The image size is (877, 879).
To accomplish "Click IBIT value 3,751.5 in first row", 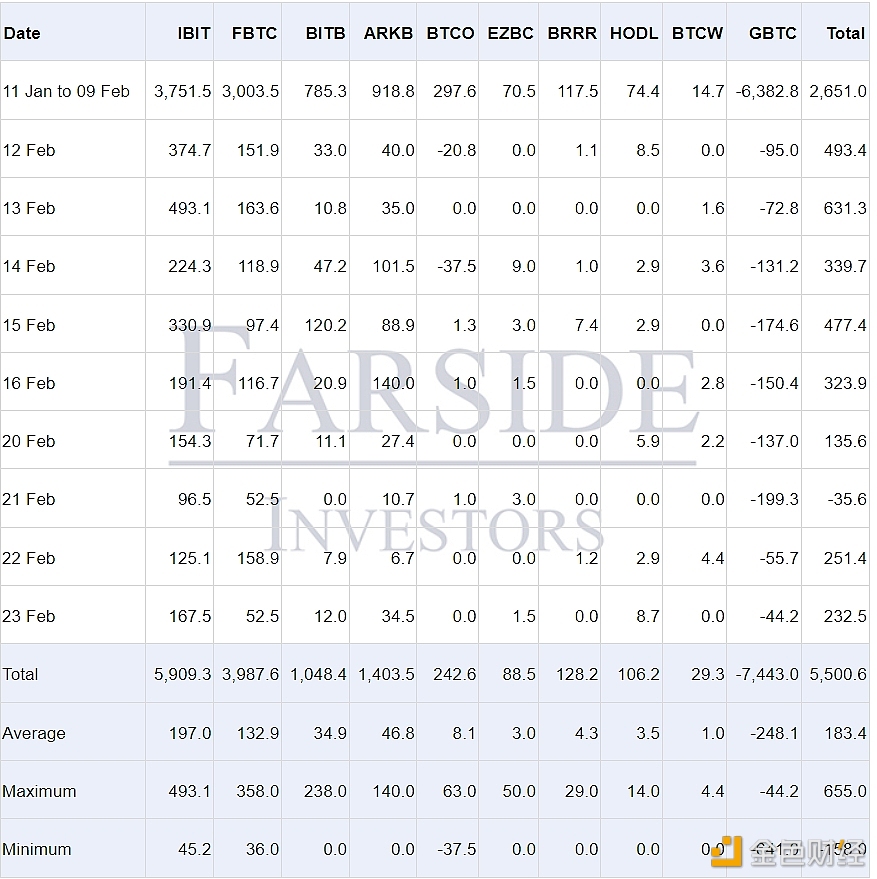I will [x=183, y=91].
